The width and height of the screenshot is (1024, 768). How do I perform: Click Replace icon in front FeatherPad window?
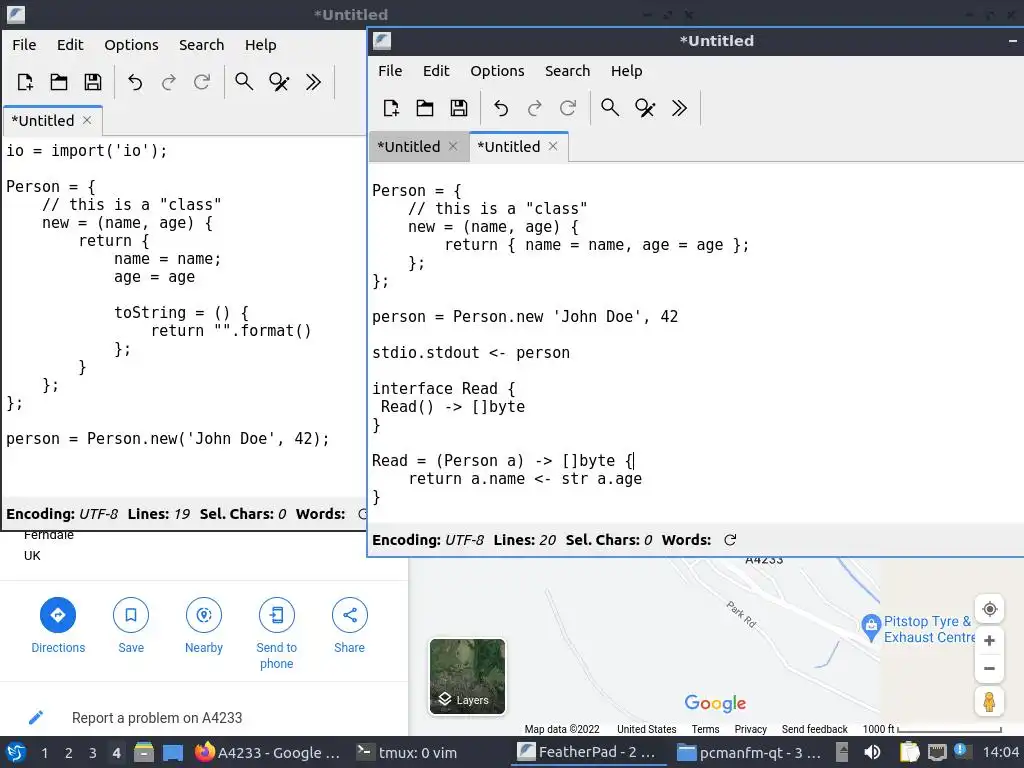click(x=645, y=108)
